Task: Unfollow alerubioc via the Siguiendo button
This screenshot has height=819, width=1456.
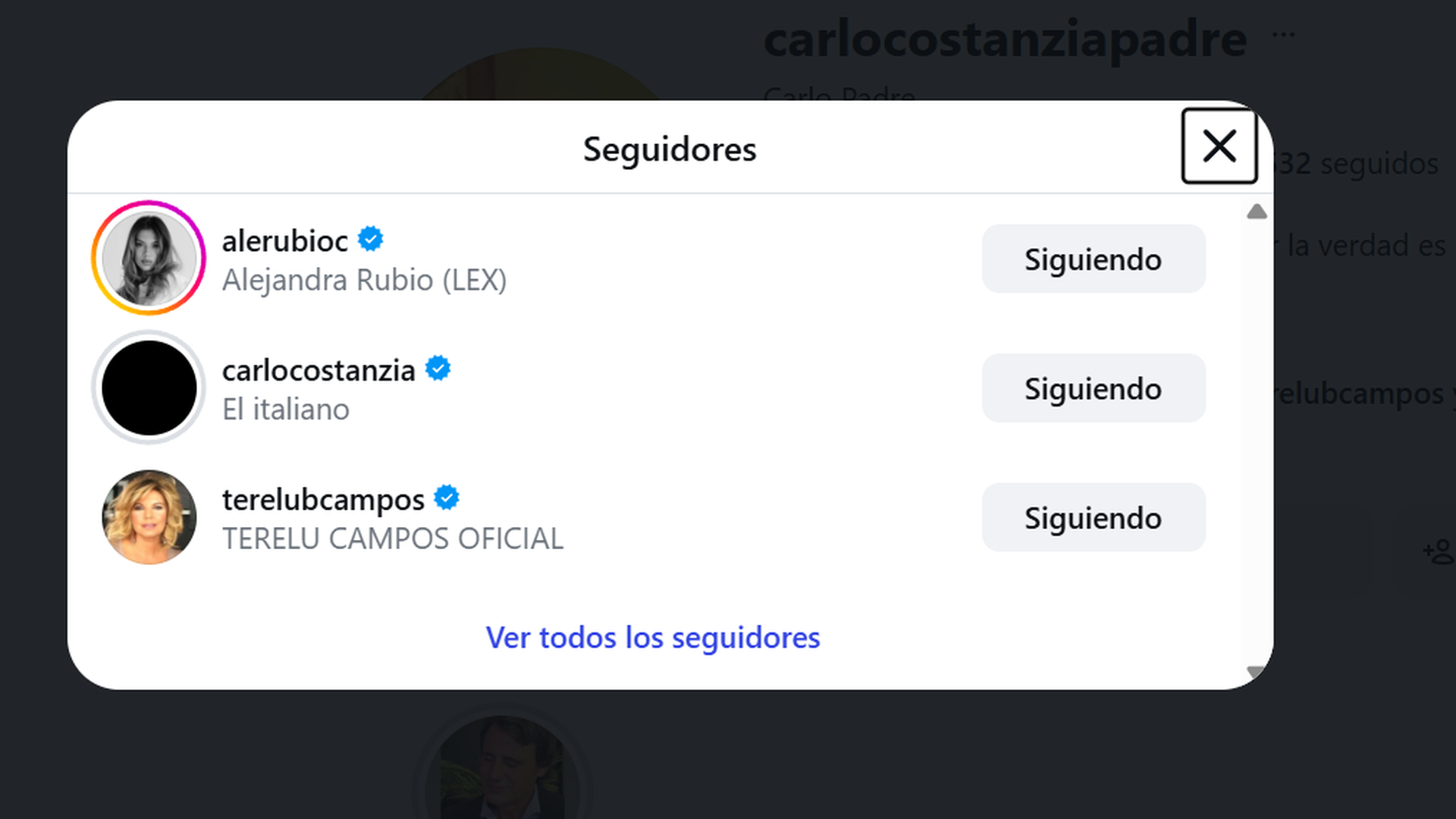Action: [x=1093, y=259]
